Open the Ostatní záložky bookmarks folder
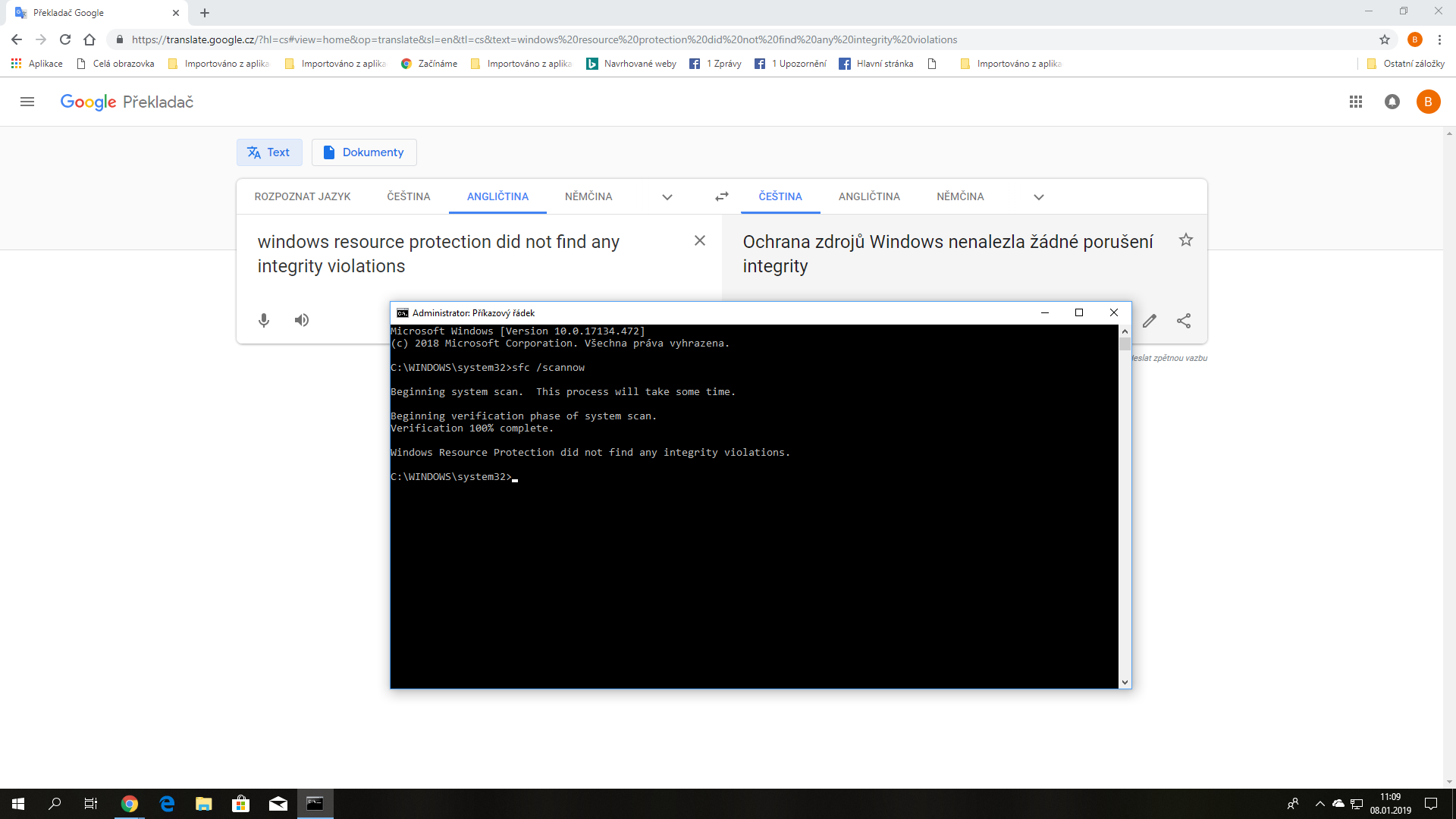Viewport: 1456px width, 819px height. pos(1406,64)
